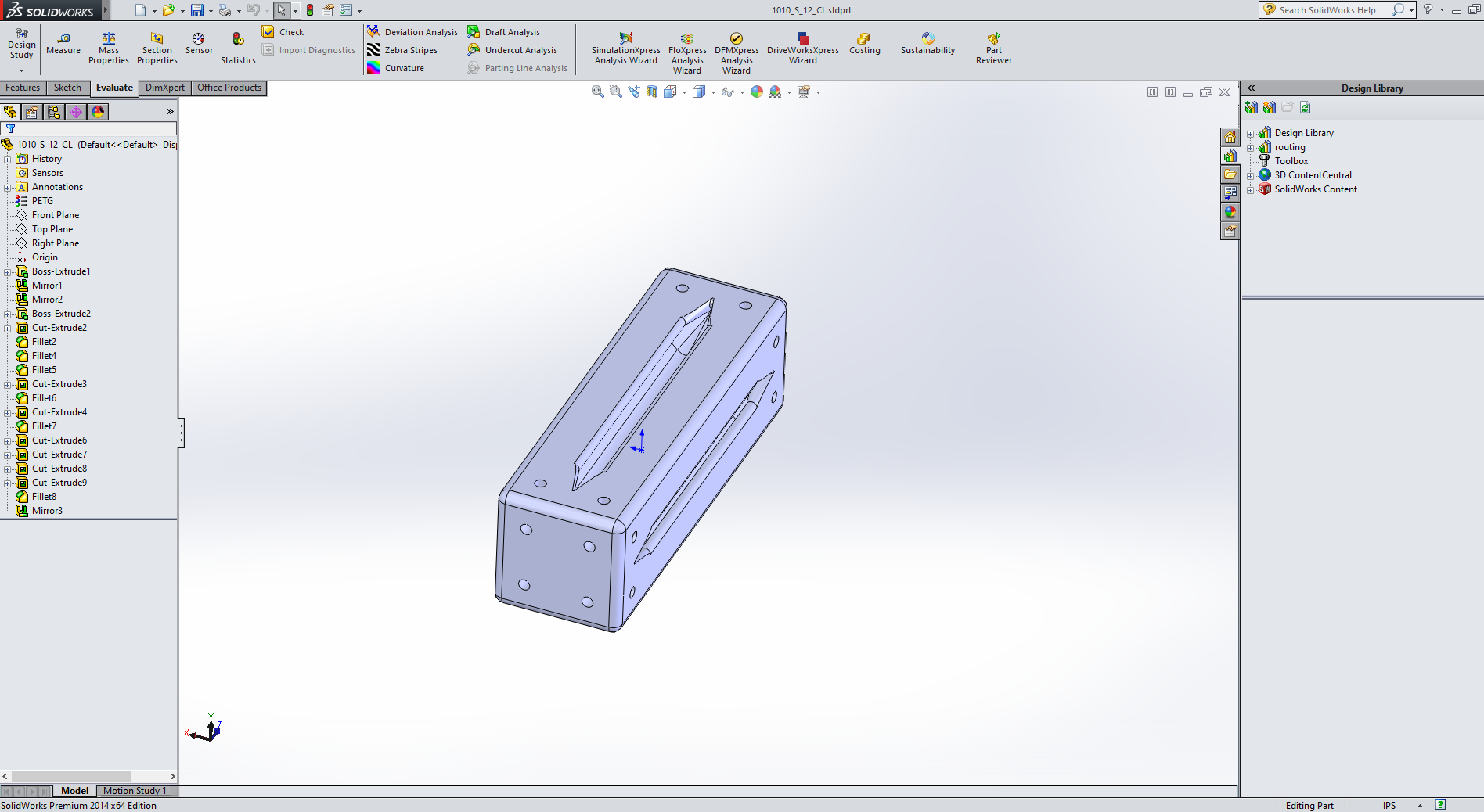The width and height of the screenshot is (1484, 812).
Task: Switch to the Sketch tab
Action: [x=67, y=88]
